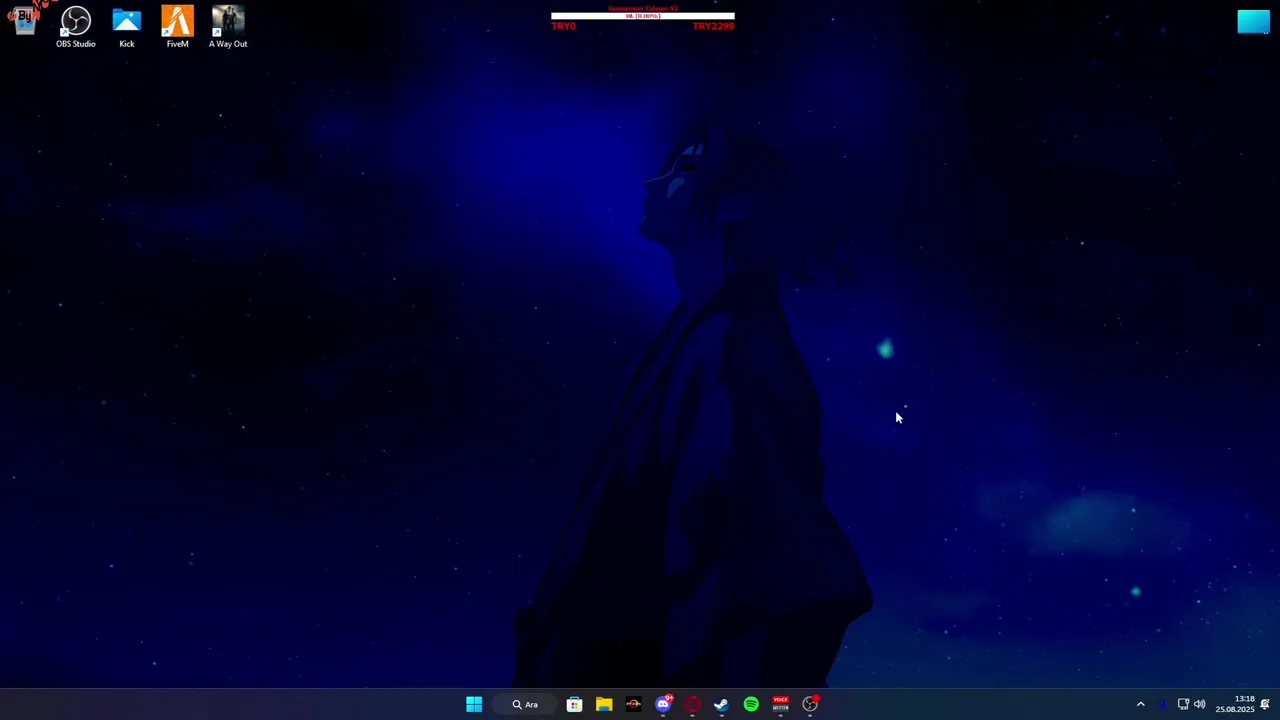The image size is (1280, 720).
Task: Open network status tray icon
Action: coord(1183,704)
